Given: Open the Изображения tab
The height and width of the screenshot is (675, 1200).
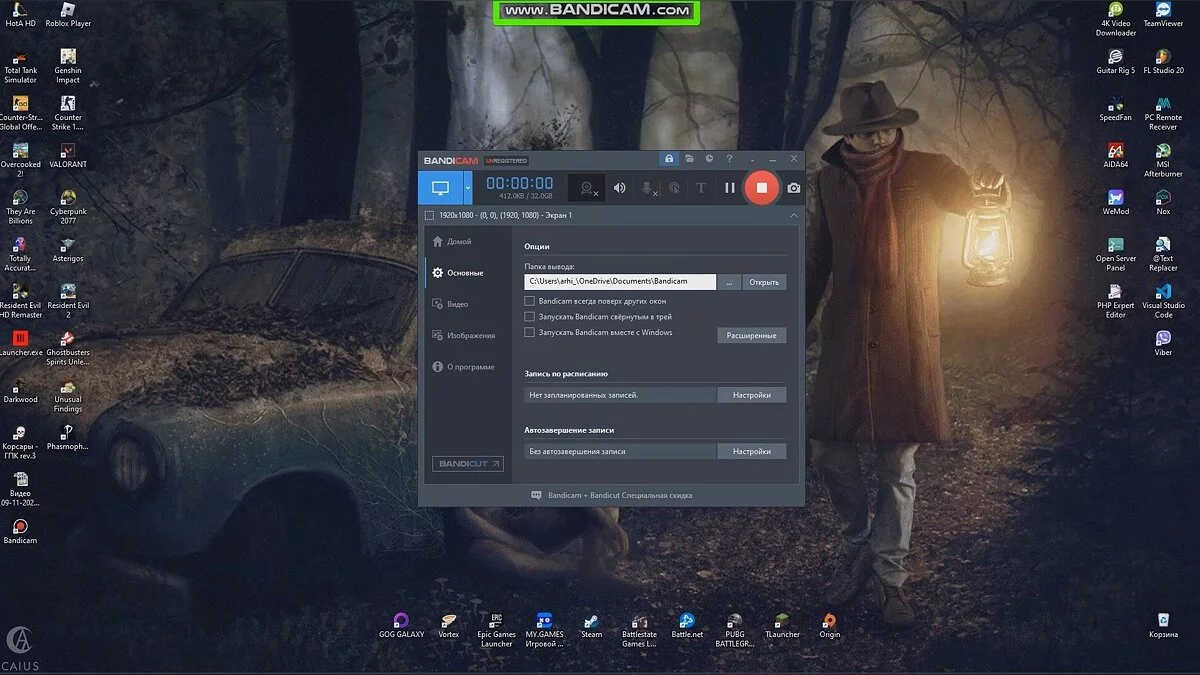Looking at the screenshot, I should 463,336.
